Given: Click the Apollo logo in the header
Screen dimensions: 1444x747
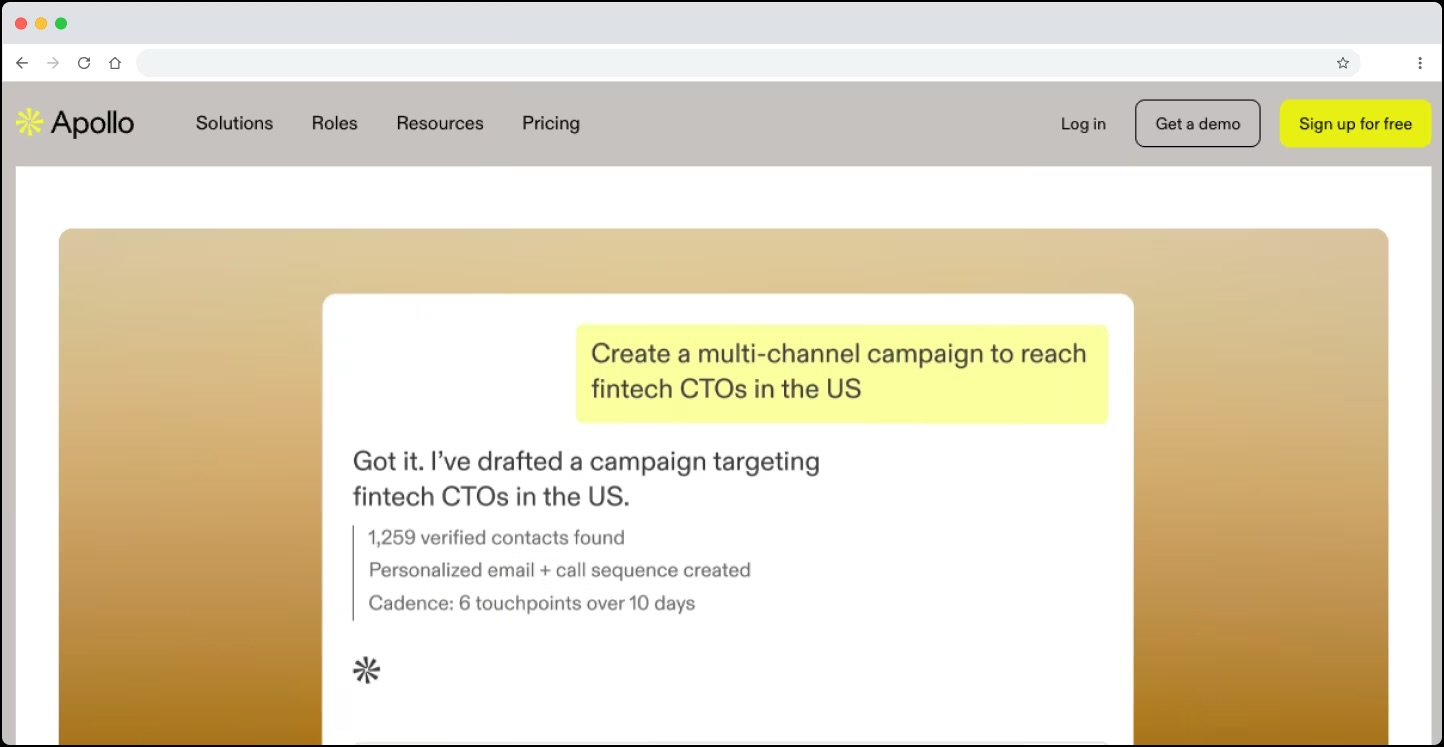Looking at the screenshot, I should (x=75, y=123).
